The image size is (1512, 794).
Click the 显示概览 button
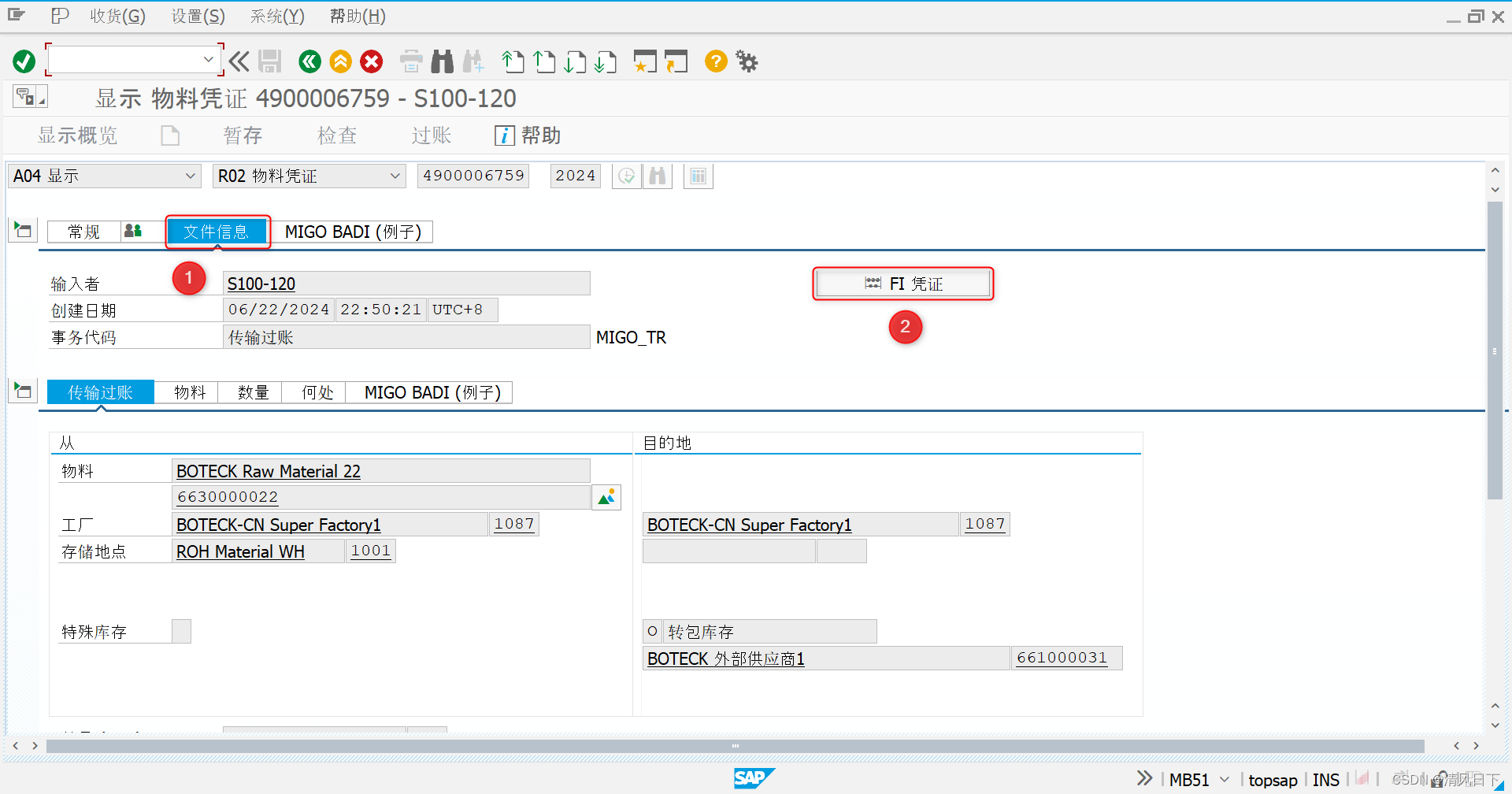pyautogui.click(x=77, y=135)
